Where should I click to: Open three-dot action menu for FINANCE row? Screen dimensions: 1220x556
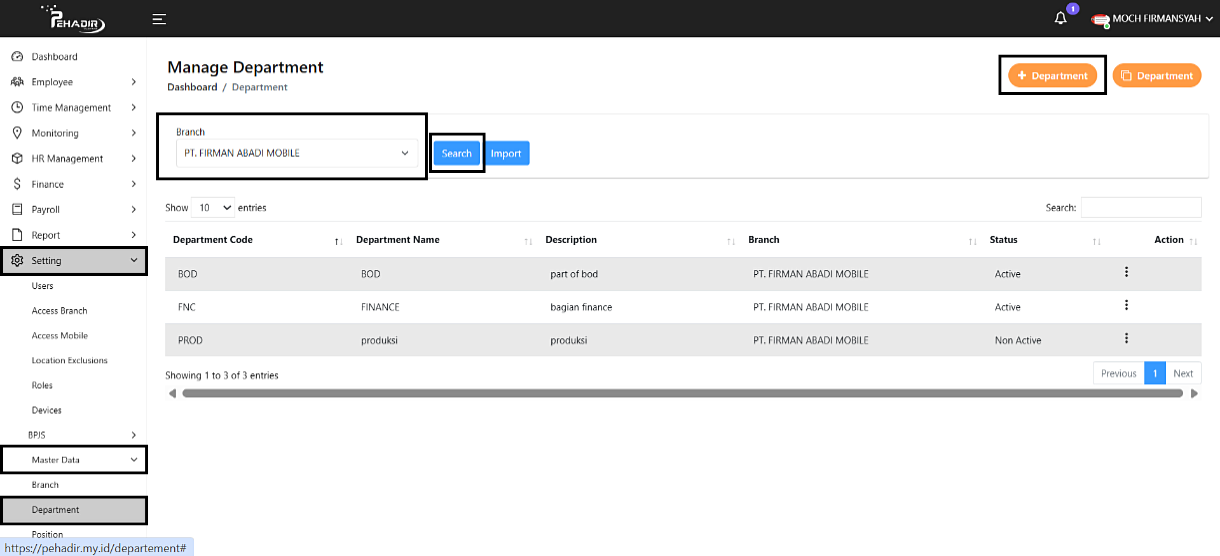(x=1126, y=306)
